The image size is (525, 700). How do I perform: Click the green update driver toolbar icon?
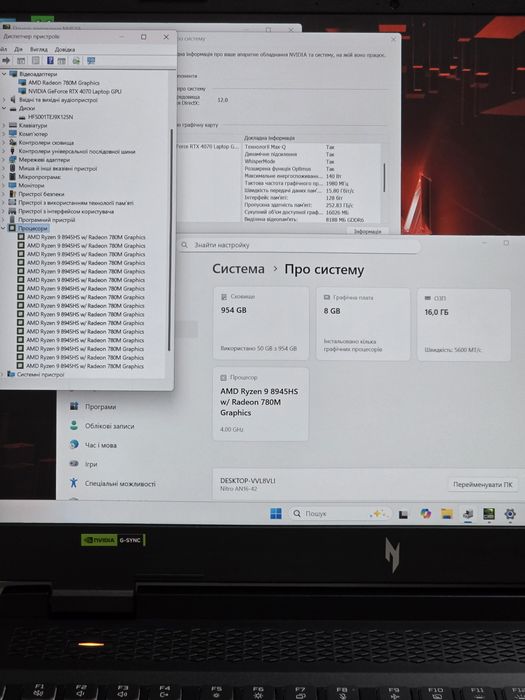(x=76, y=60)
